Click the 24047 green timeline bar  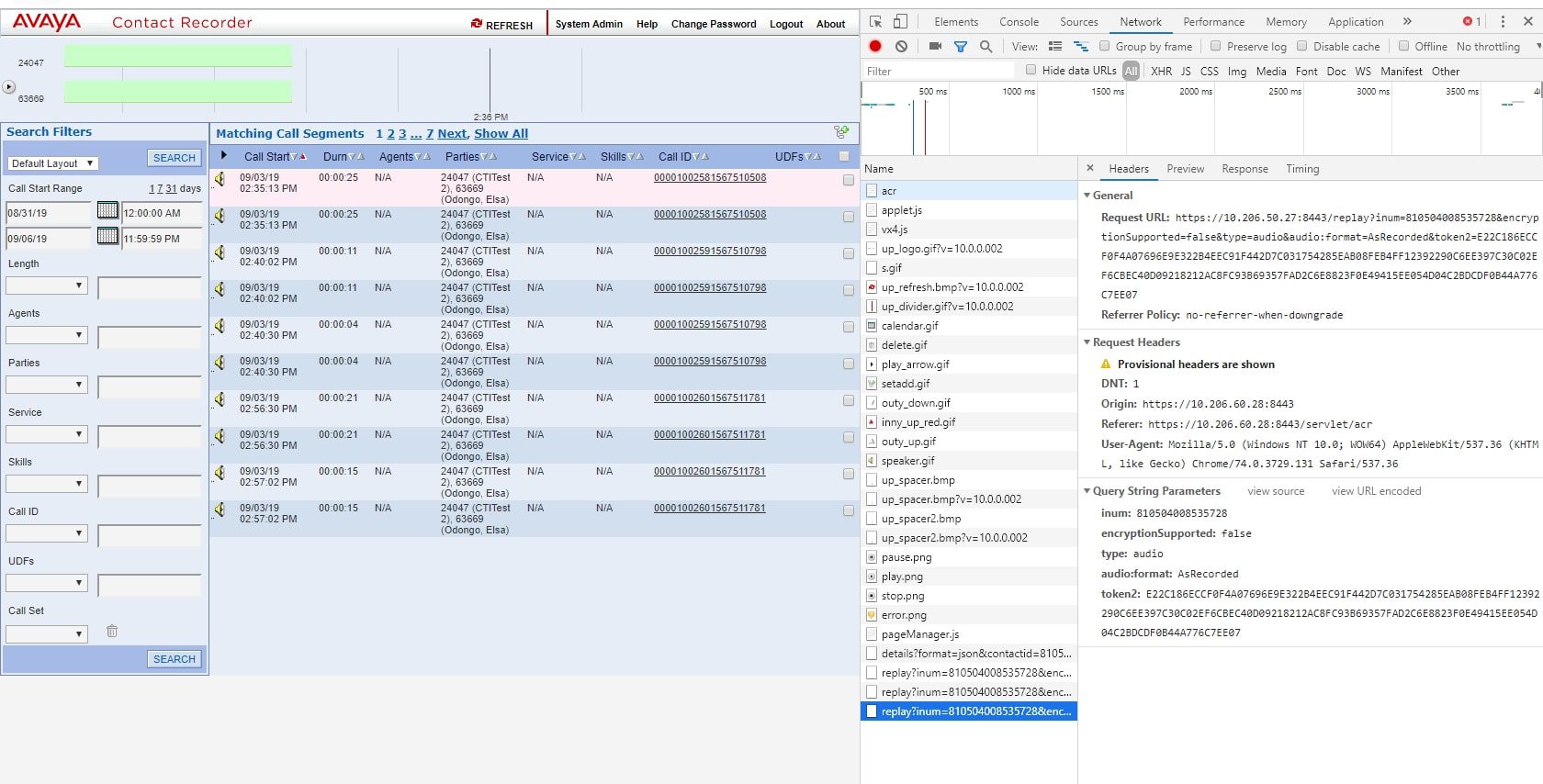(178, 56)
